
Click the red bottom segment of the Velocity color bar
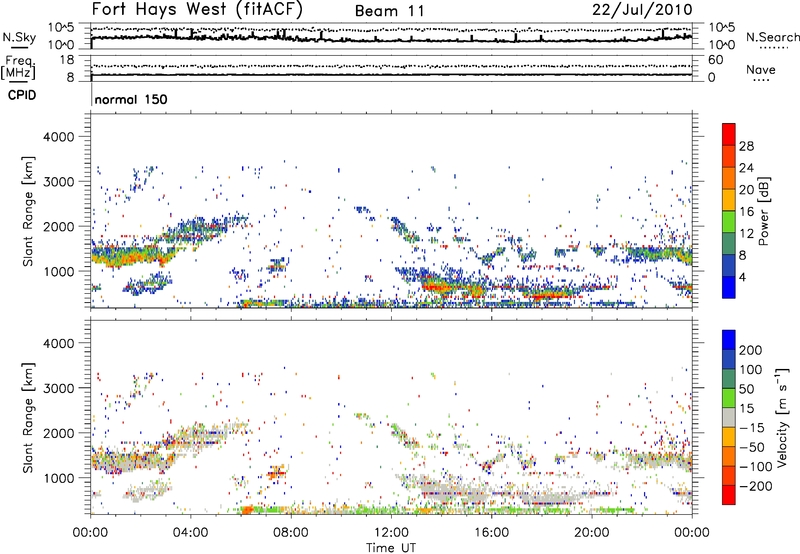[x=729, y=495]
